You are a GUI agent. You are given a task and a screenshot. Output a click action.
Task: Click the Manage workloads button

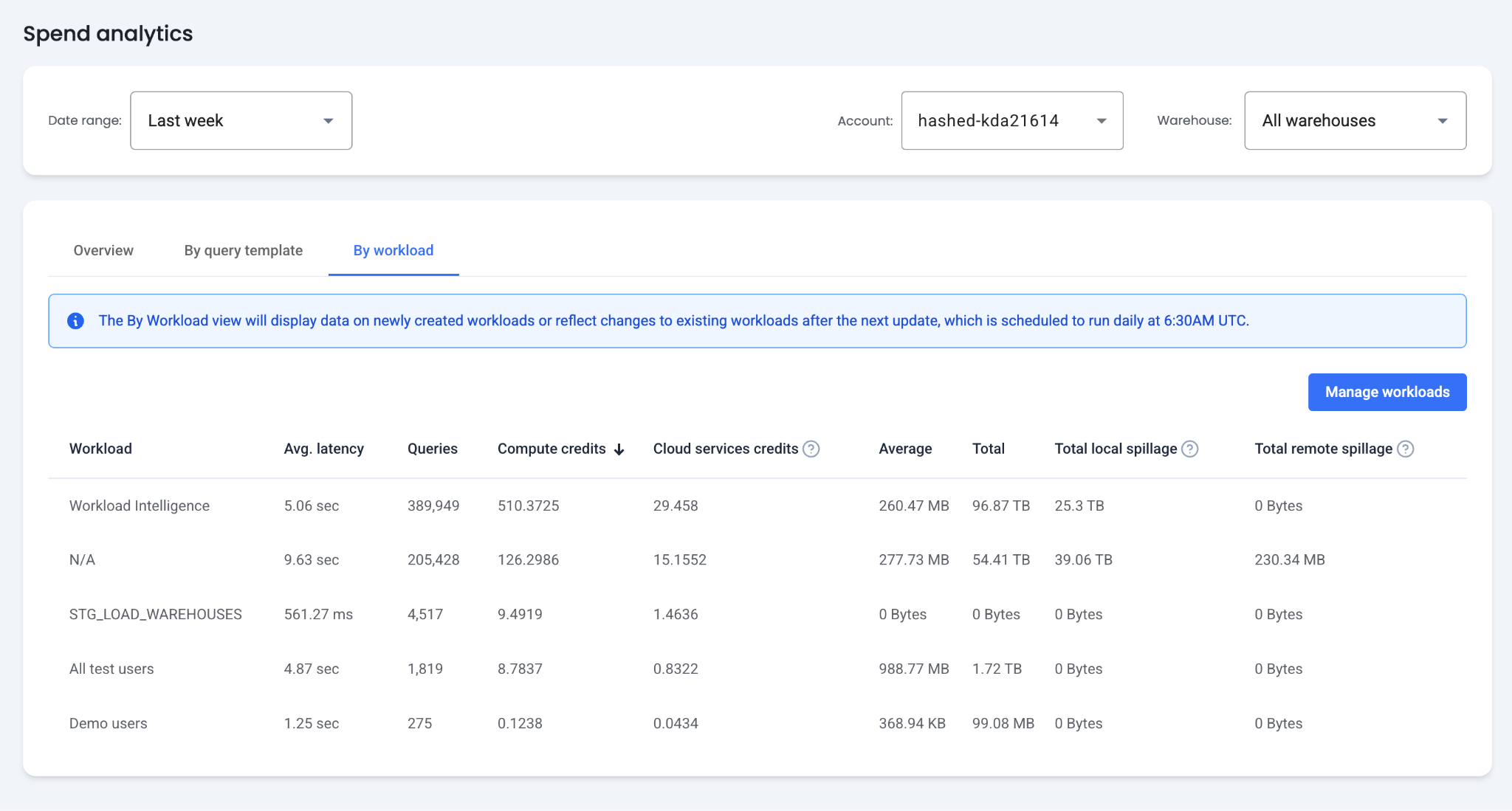(1386, 392)
